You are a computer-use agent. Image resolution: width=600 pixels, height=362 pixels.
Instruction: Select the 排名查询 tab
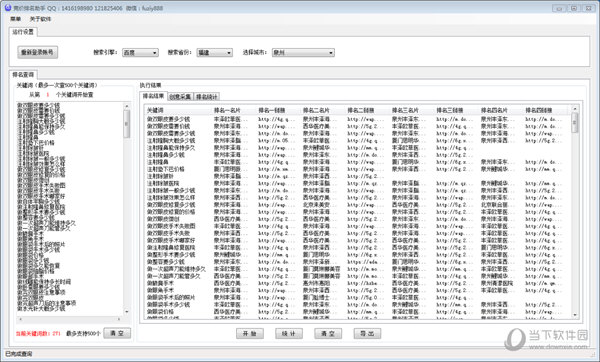point(23,74)
